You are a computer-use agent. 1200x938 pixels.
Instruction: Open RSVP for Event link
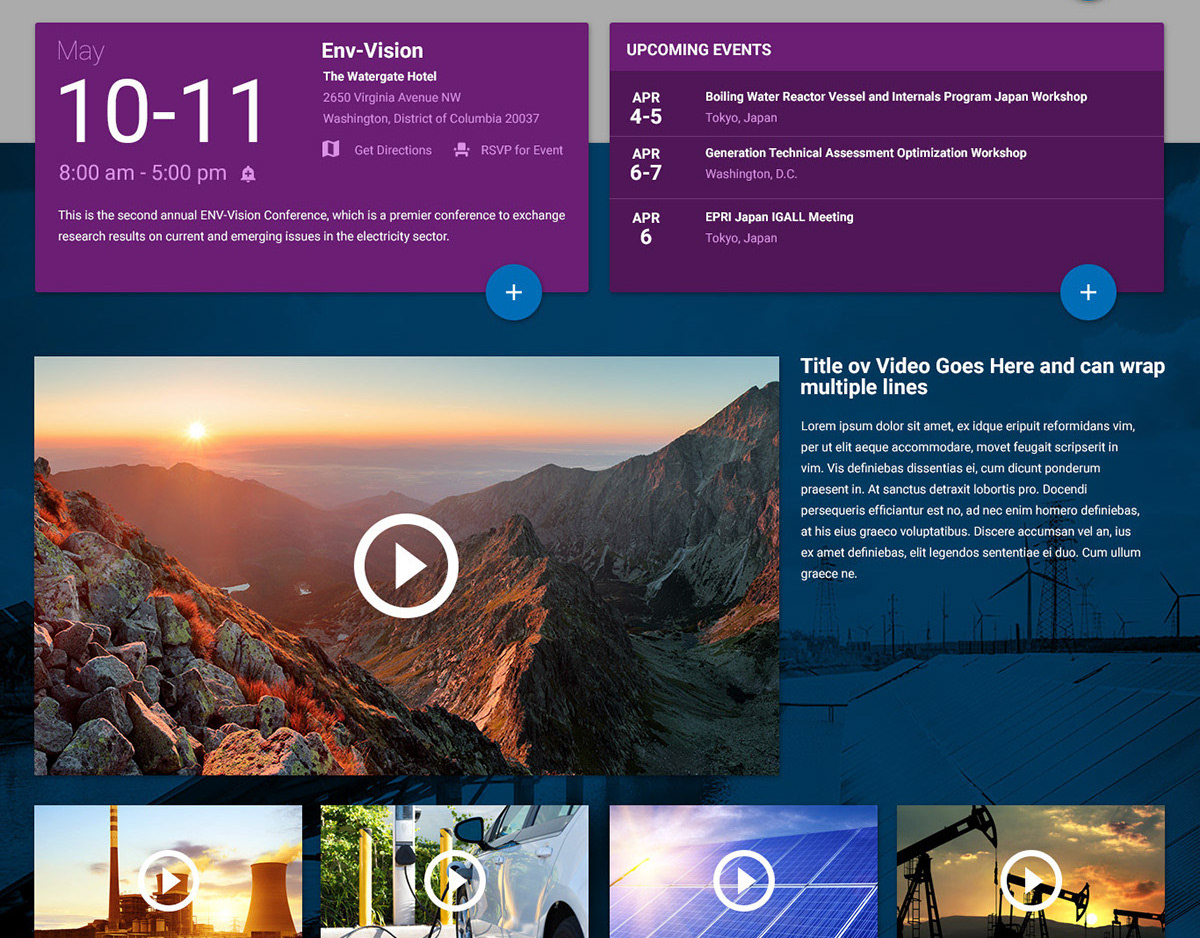click(522, 150)
